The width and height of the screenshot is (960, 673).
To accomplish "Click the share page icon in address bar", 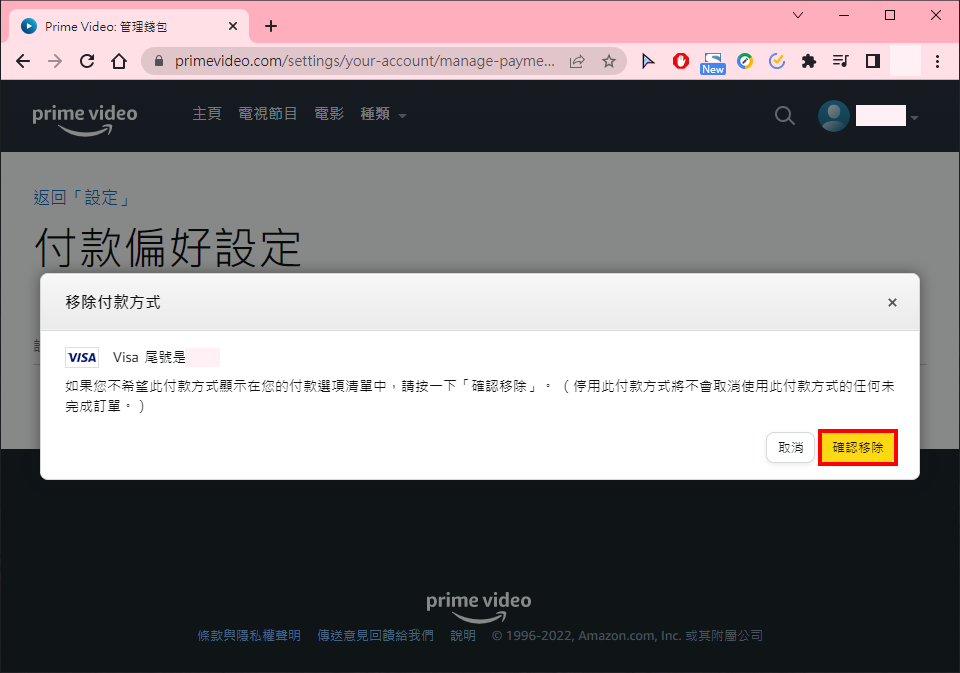I will 577,61.
